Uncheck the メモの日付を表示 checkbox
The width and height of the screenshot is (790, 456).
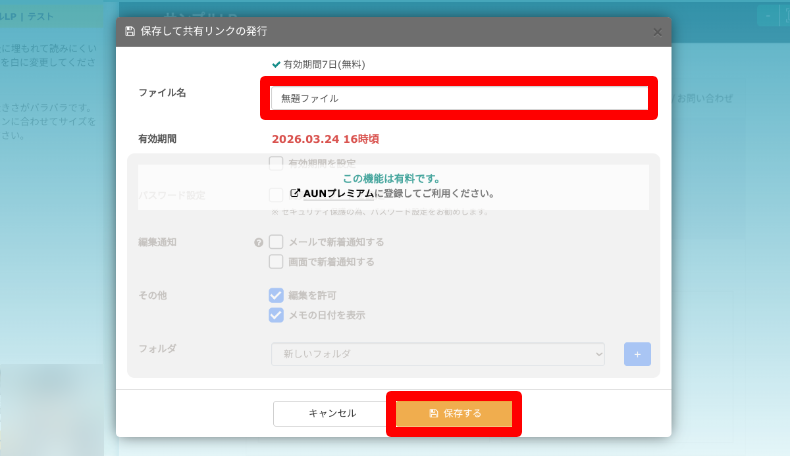tap(276, 315)
